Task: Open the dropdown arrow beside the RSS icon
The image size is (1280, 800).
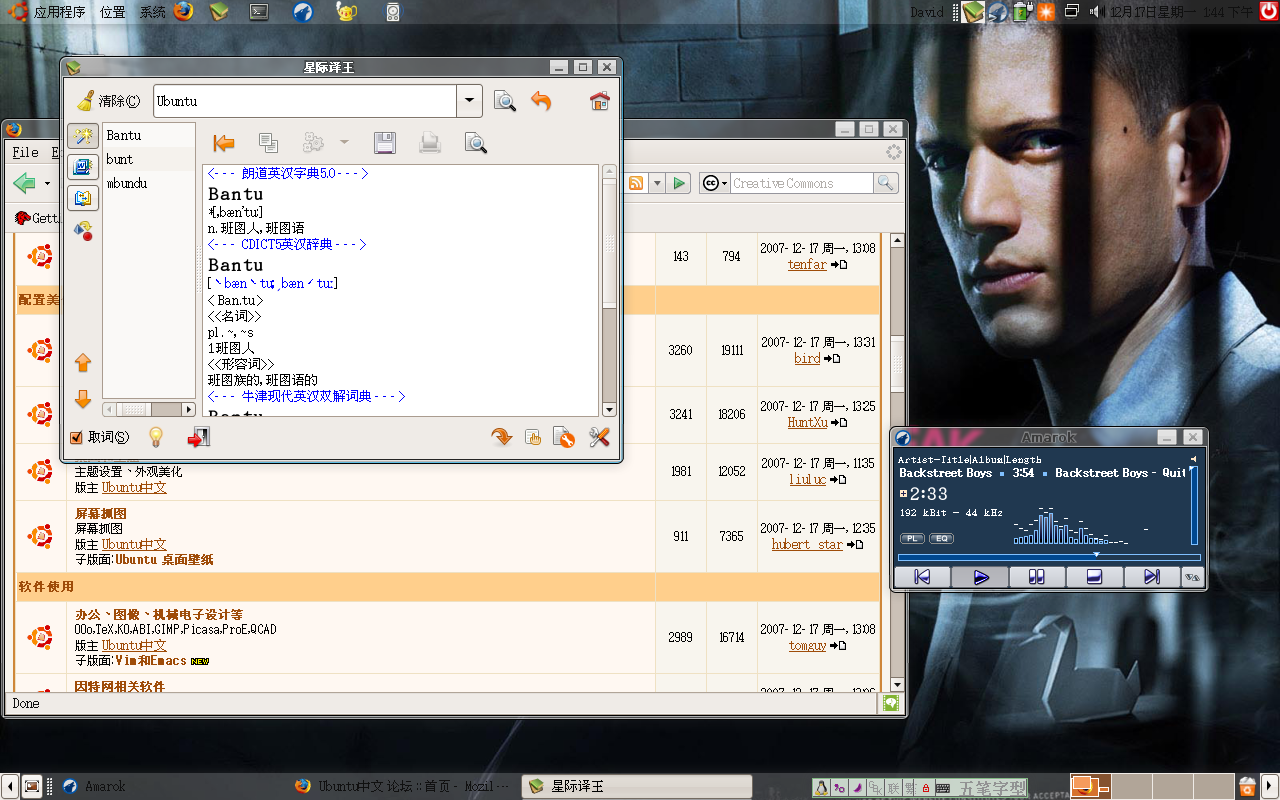Action: coord(657,183)
